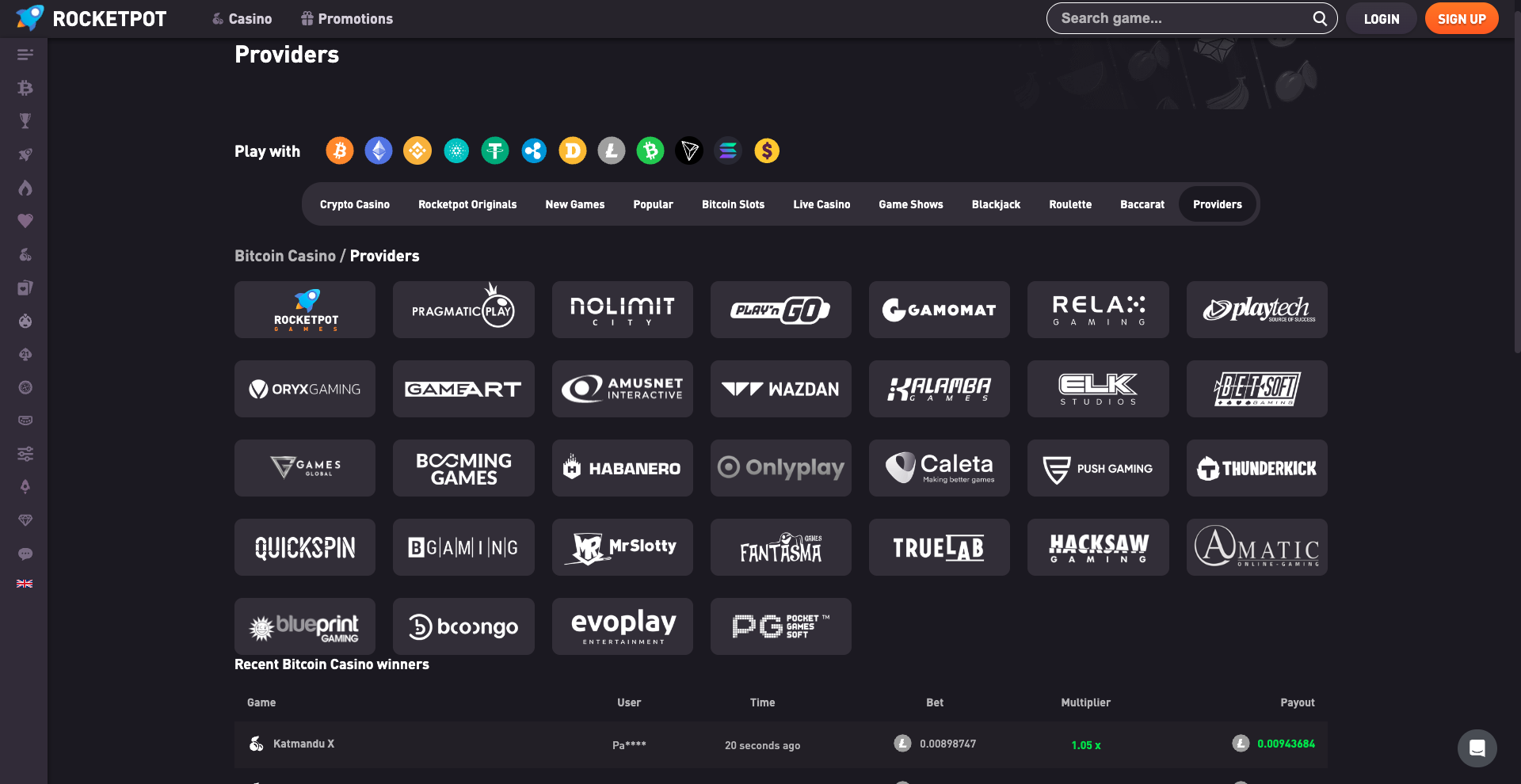Open the chat bubble icon in sidebar
1521x784 pixels.
tap(25, 554)
